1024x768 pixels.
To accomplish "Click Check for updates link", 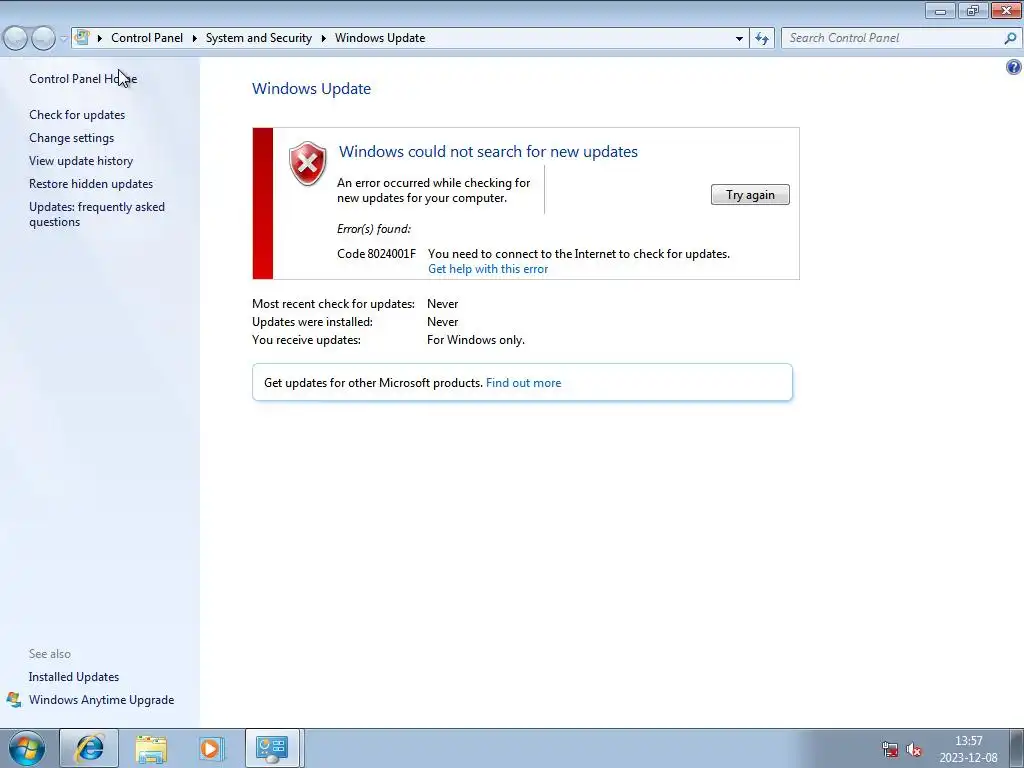I will point(77,115).
